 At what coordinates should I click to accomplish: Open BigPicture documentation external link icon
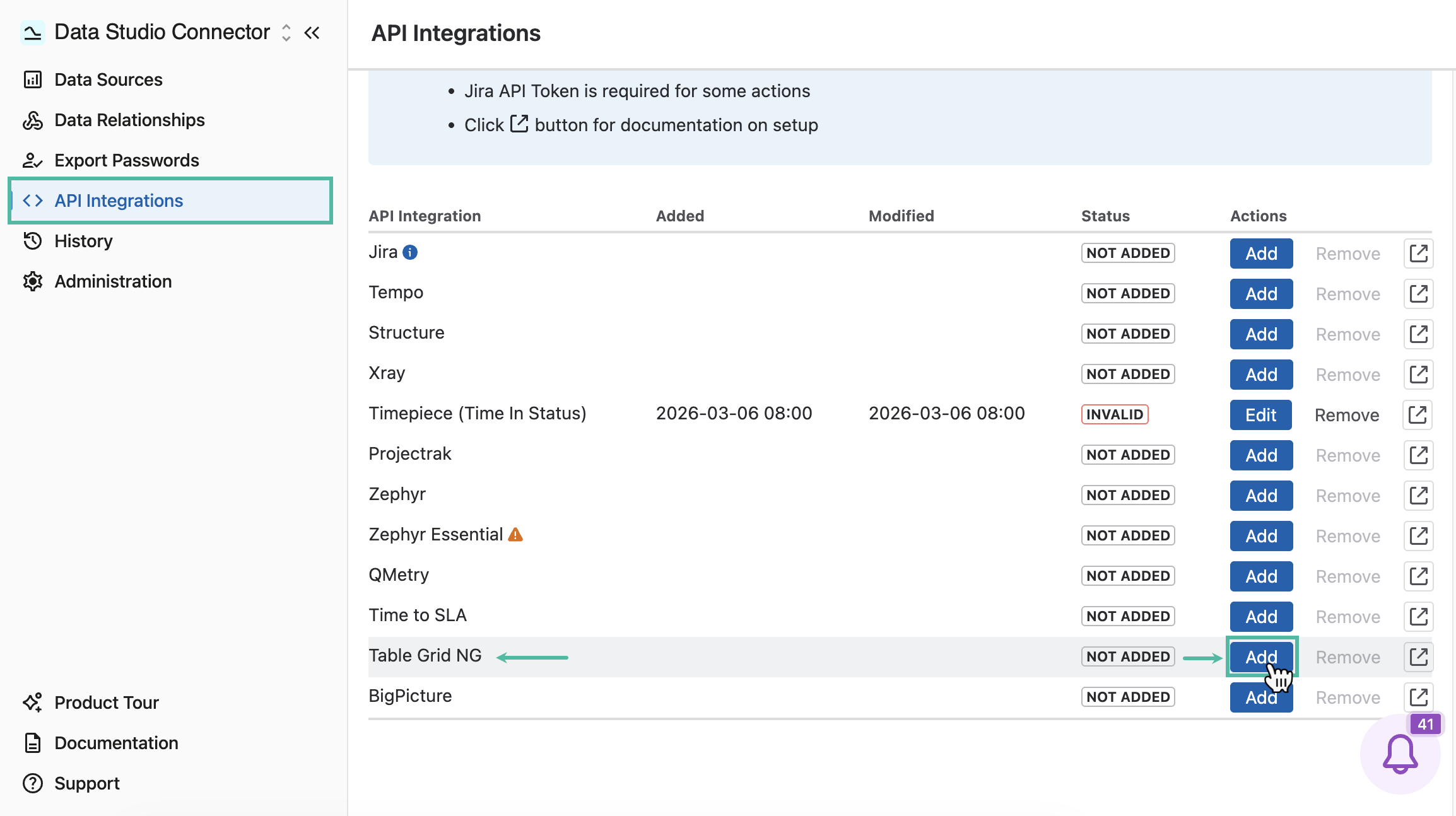coord(1418,697)
